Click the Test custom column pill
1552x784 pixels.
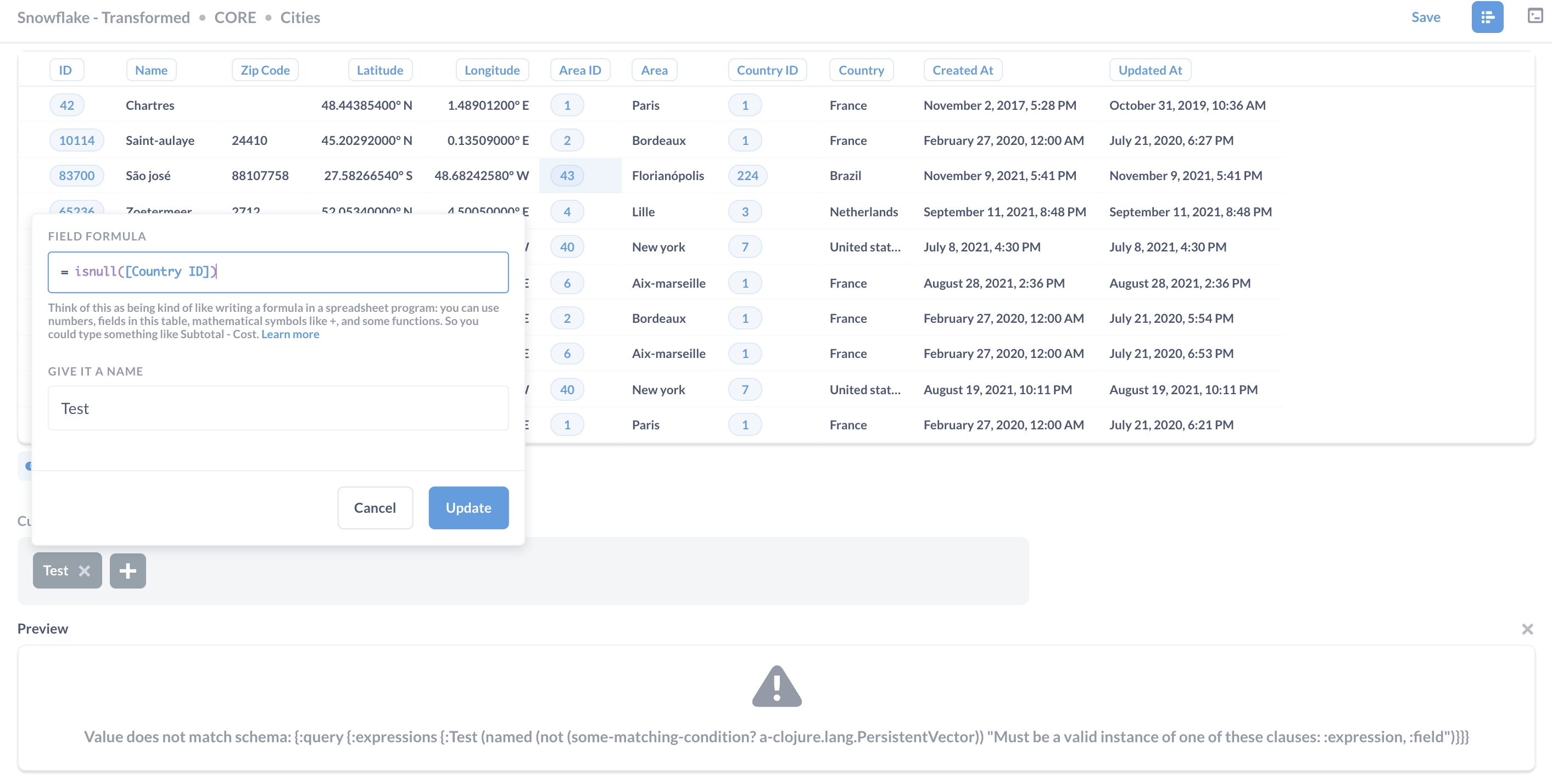click(x=55, y=570)
